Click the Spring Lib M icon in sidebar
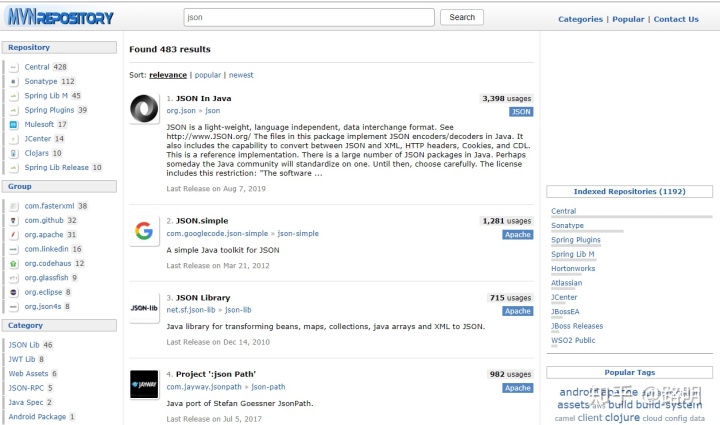Viewport: 720px width, 425px height. 14,96
